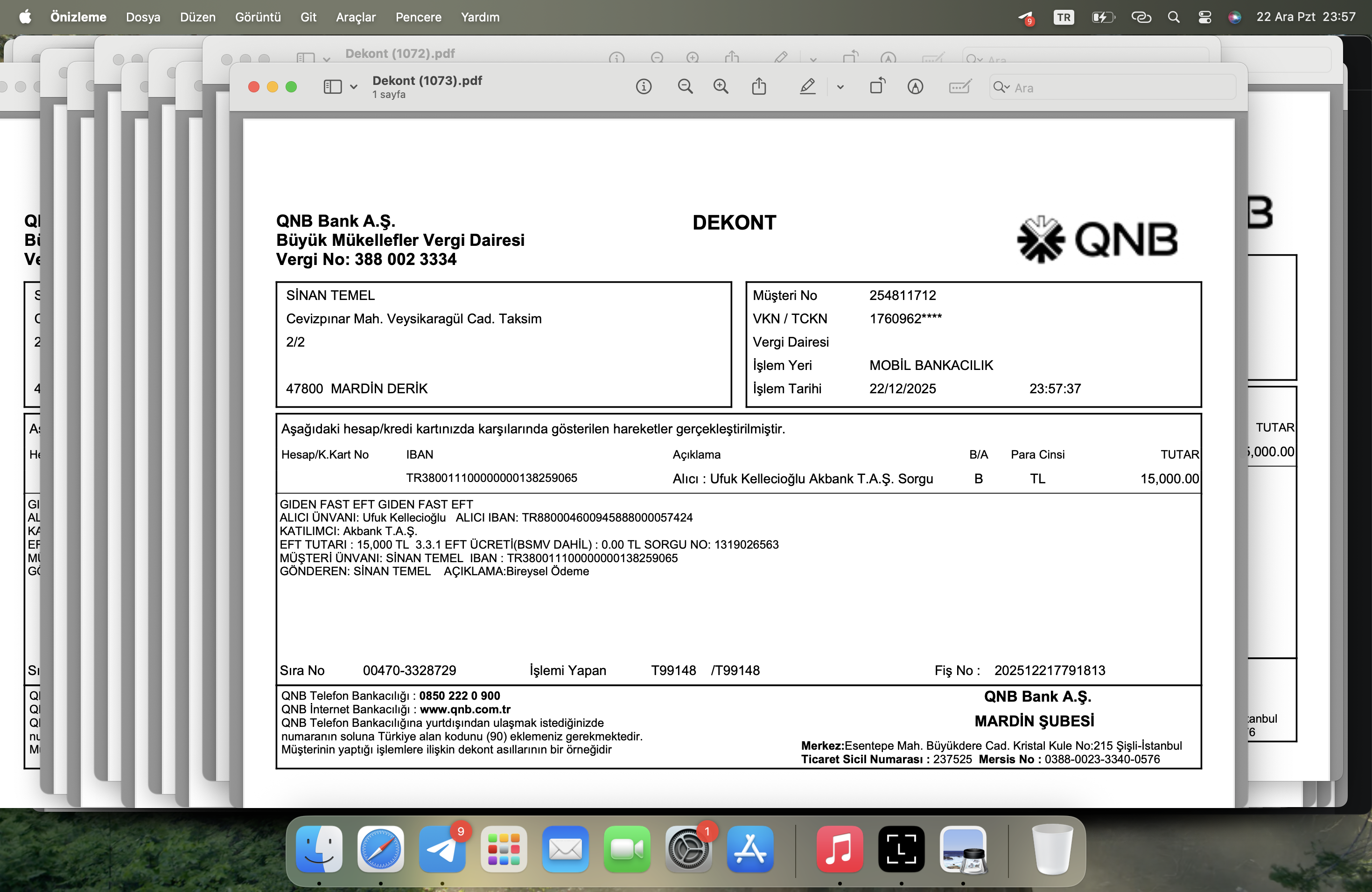
Task: Open Finder from the Dock
Action: [319, 849]
